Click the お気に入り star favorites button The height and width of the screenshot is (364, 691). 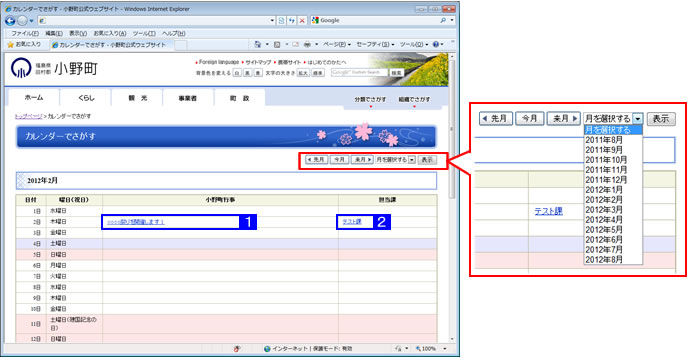coord(24,45)
